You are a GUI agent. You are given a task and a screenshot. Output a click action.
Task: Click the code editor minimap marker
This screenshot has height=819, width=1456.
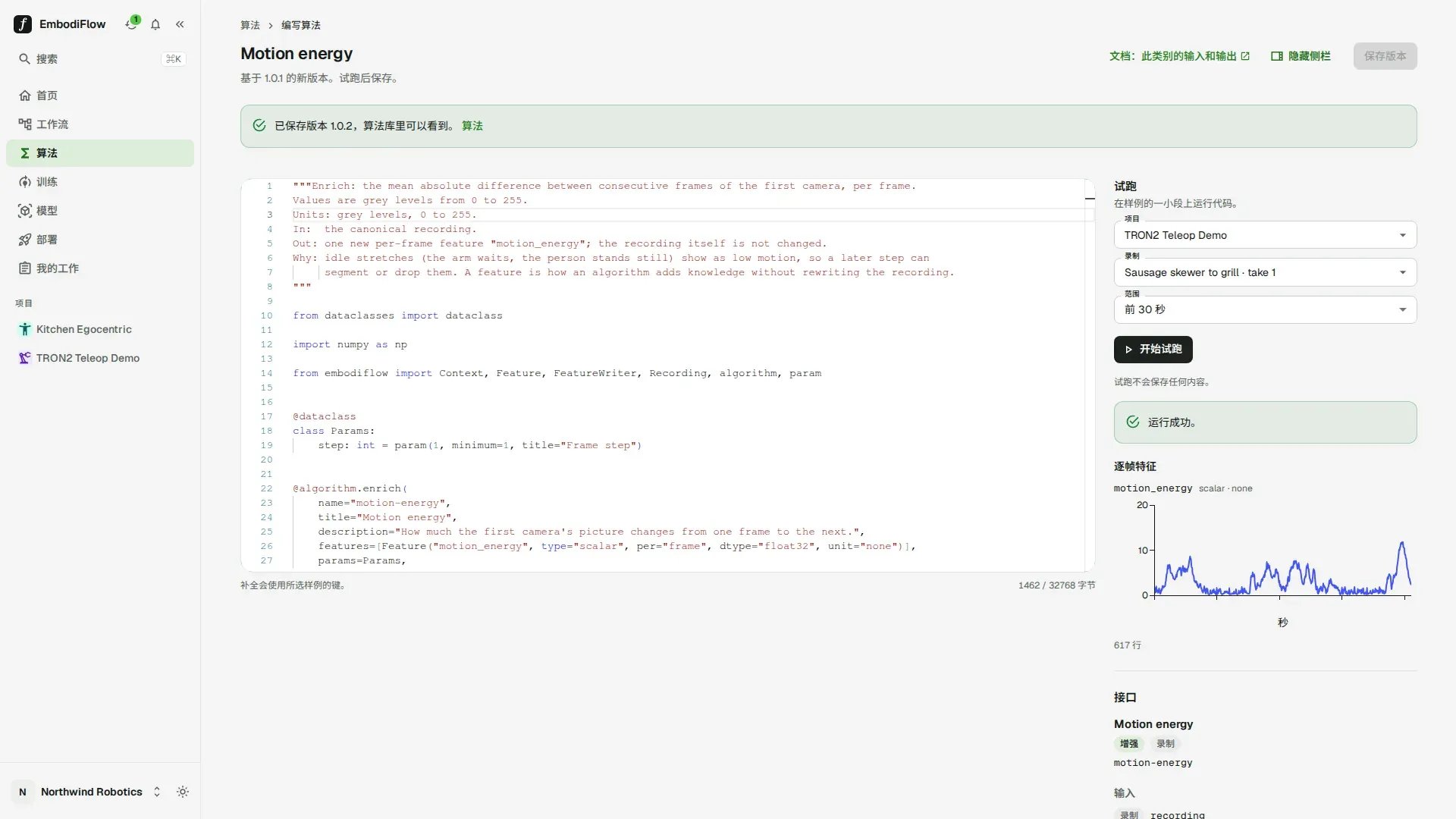[1090, 199]
